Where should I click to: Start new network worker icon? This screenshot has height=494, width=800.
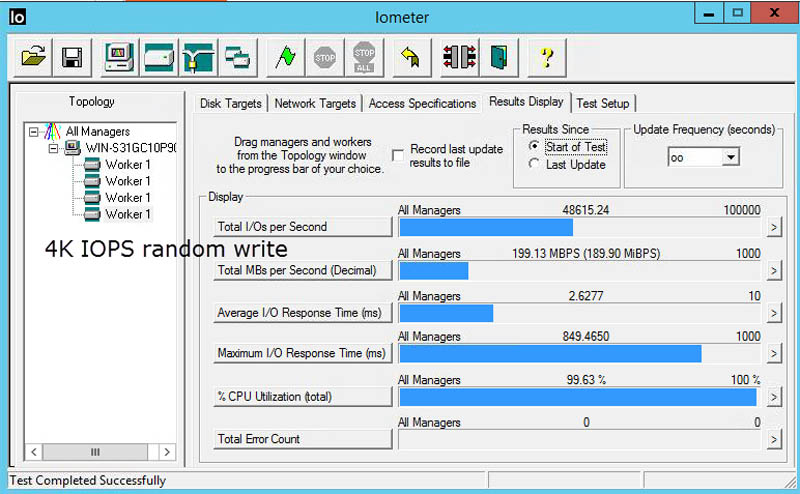(x=198, y=57)
